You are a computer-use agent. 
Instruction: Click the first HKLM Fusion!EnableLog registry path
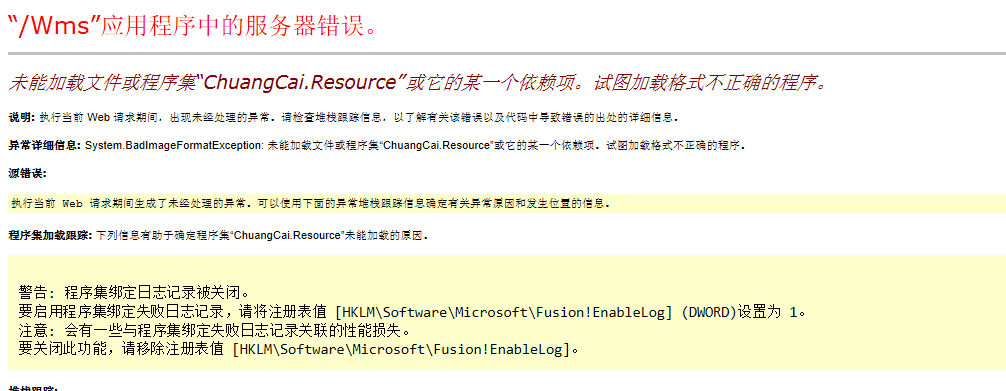504,313
